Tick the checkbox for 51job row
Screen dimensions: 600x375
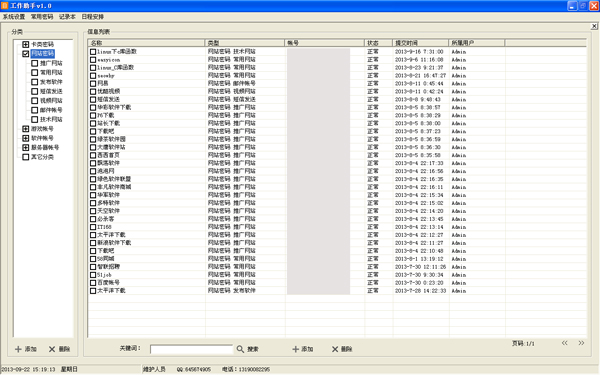[93, 275]
